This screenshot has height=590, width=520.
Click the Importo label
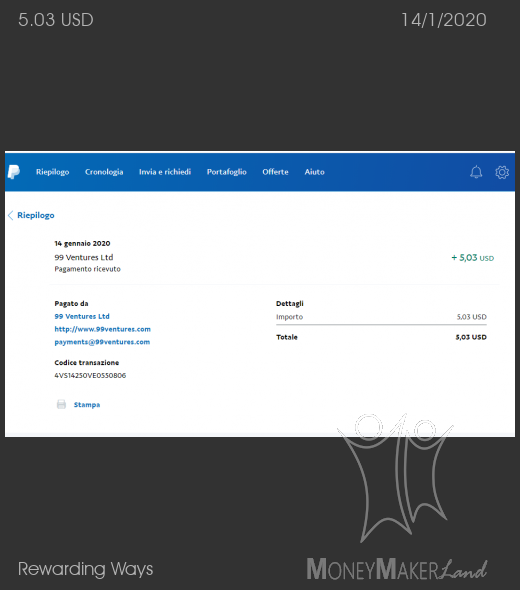click(289, 317)
